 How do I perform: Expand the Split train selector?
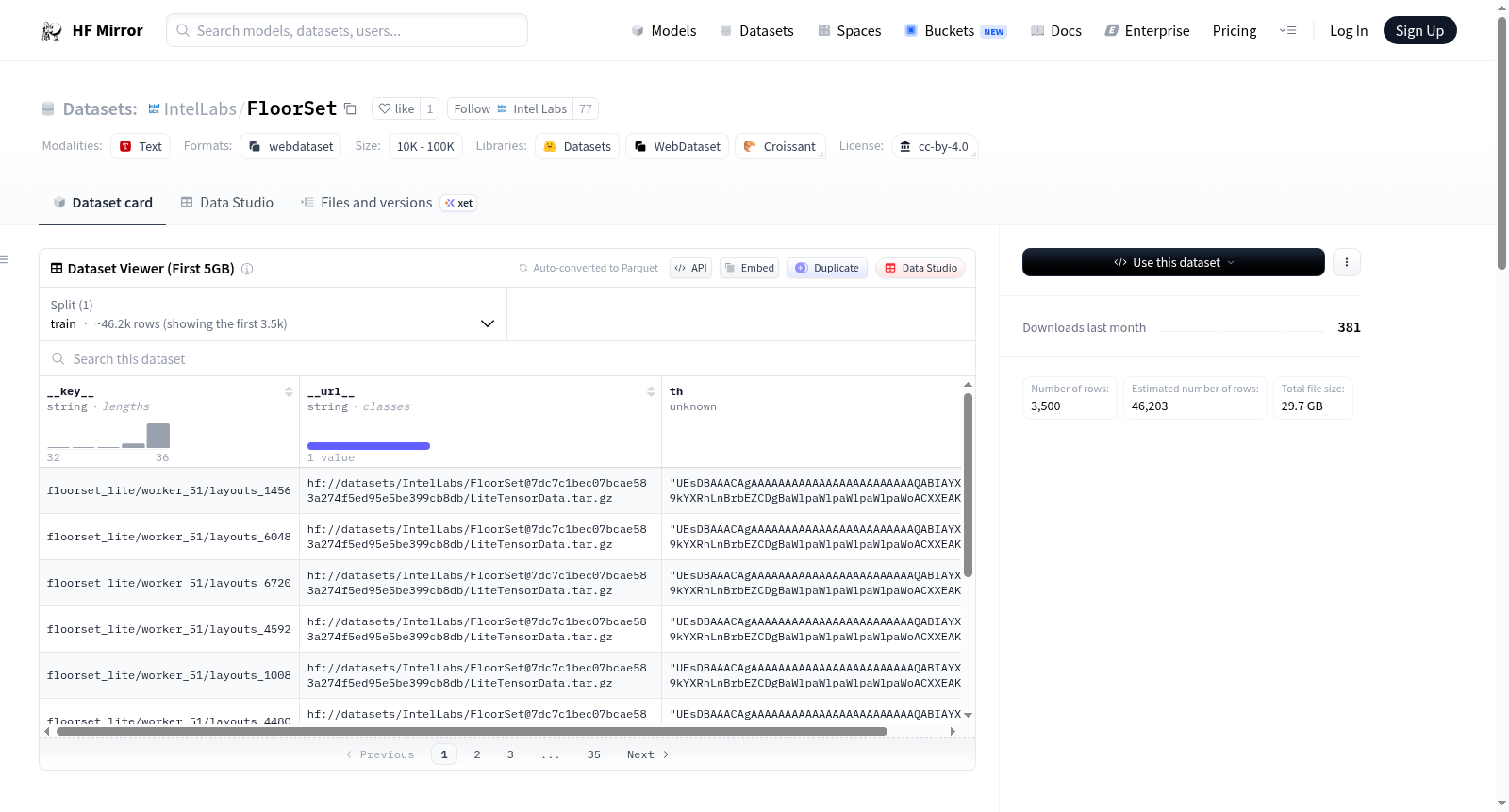[x=273, y=314]
